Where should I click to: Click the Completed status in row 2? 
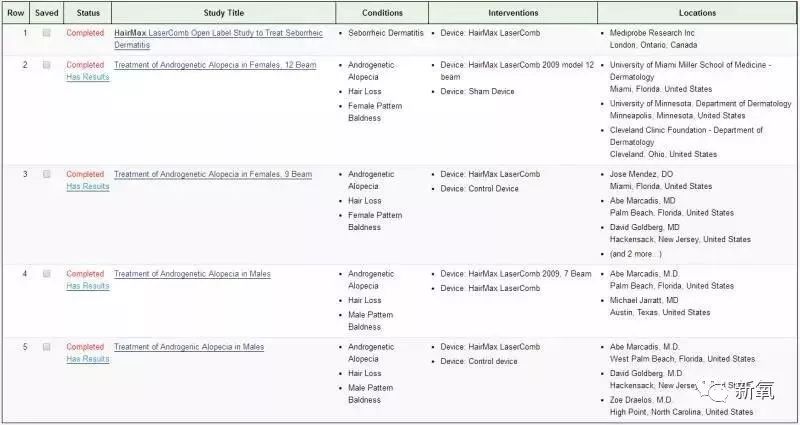pos(85,65)
